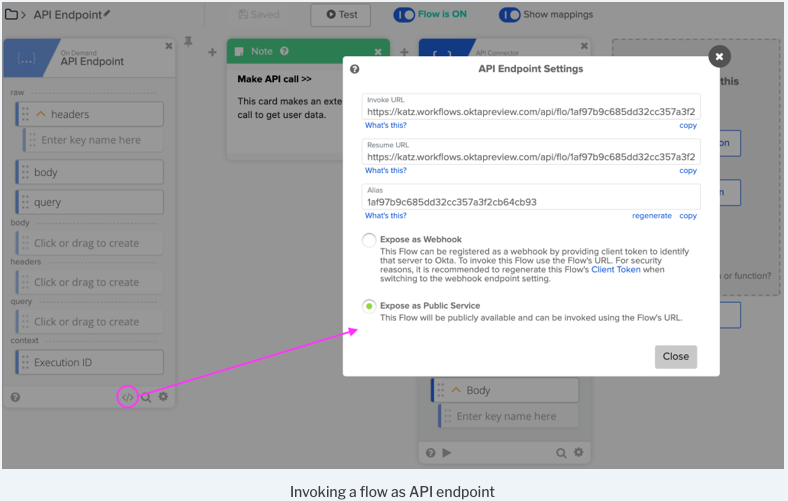Select Expose as Public Service option
Viewport: 788px width, 501px height.
(x=370, y=306)
